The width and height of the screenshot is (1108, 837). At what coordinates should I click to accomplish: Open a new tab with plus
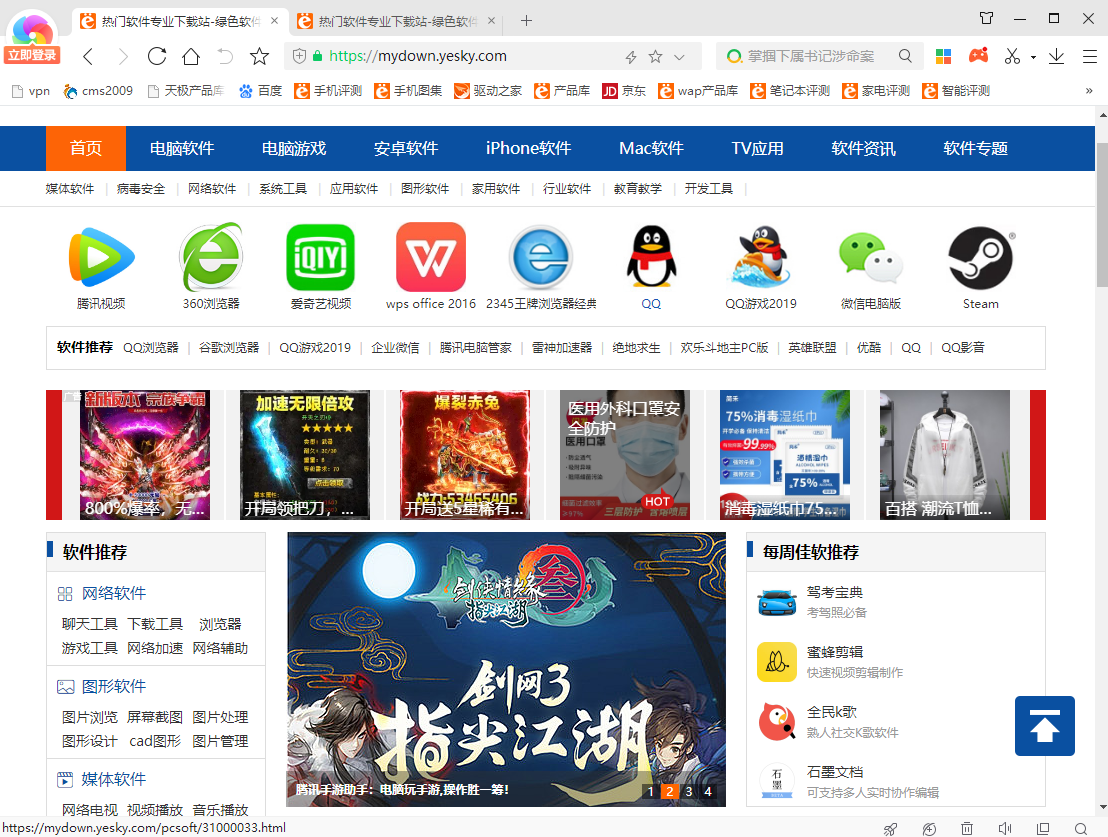[526, 21]
